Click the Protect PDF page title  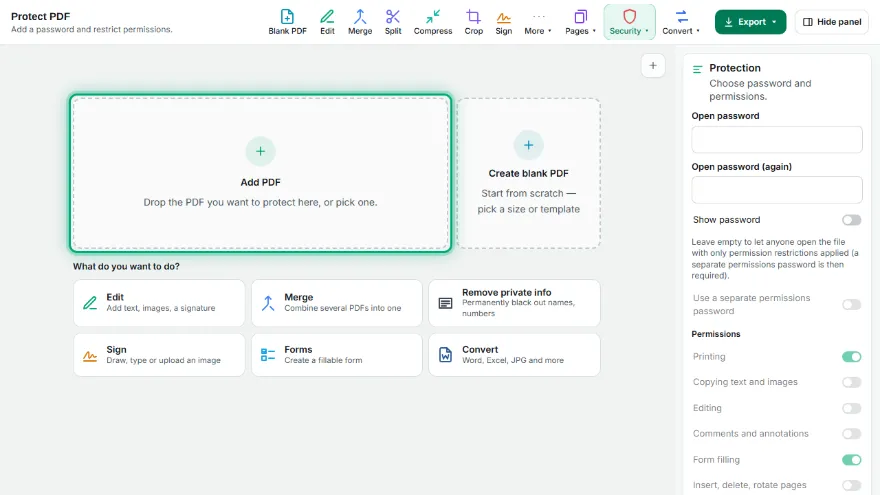point(40,16)
